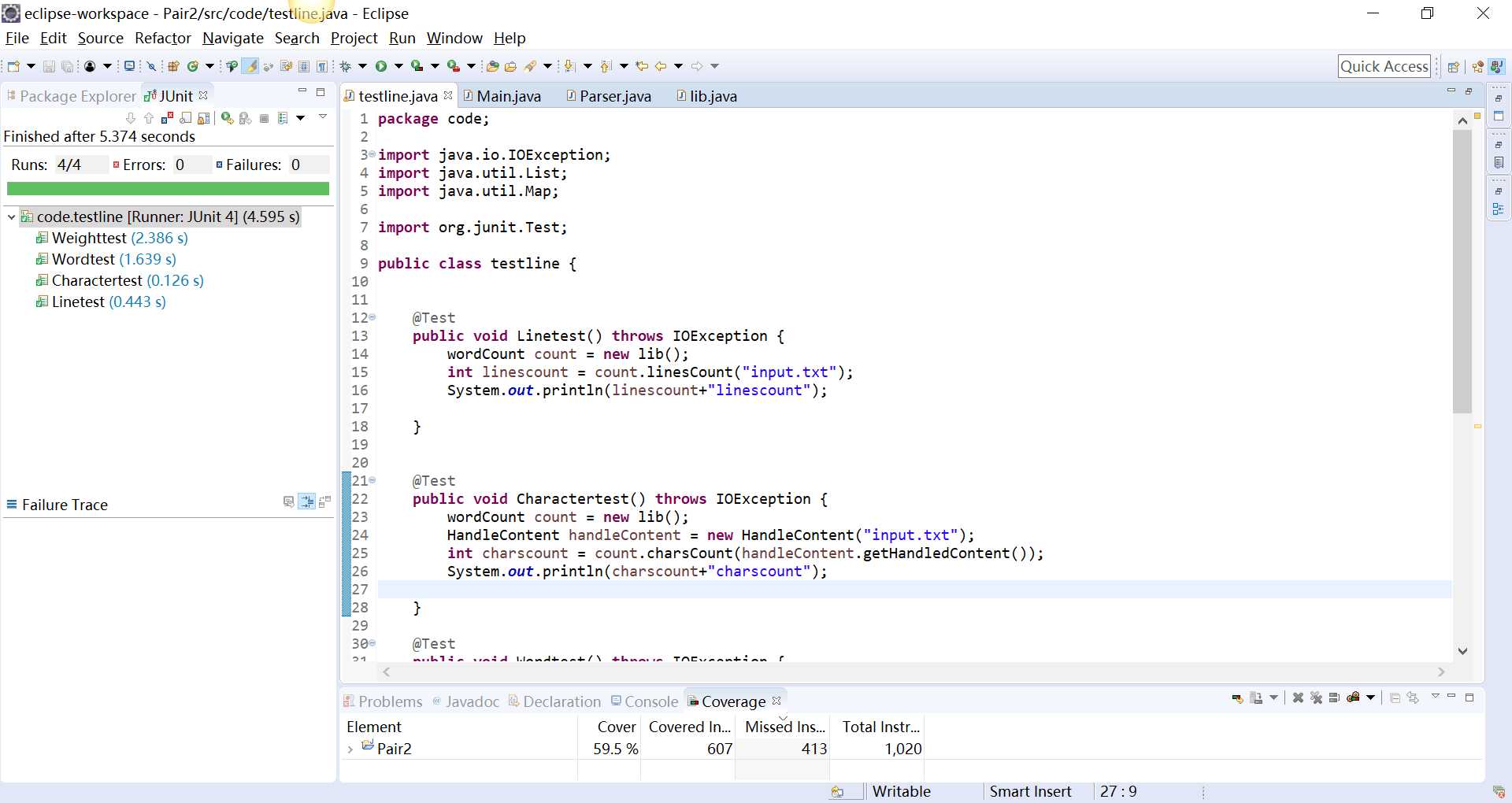
Task: Open the JUnit view menu triangle
Action: point(323,117)
